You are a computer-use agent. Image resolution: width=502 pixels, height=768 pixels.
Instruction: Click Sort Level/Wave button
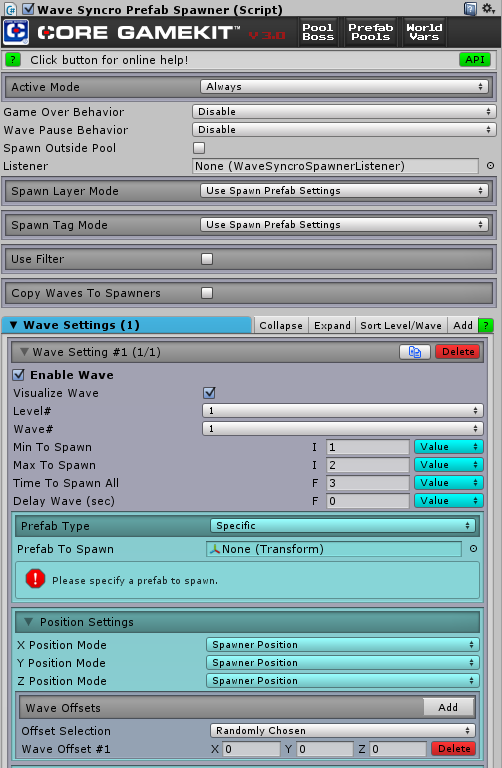(x=401, y=325)
